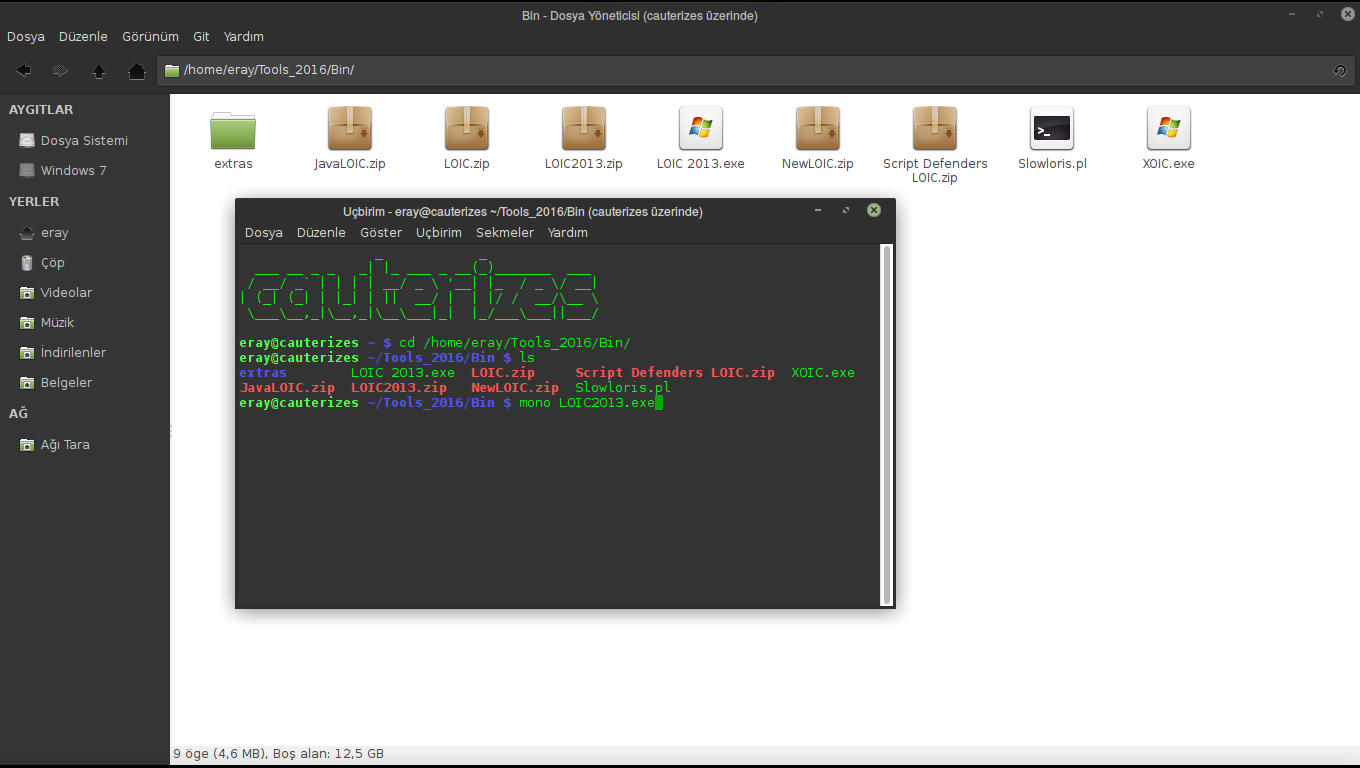Click "LOIC 2013.exe" in the terminal ls output

pyautogui.click(x=403, y=373)
